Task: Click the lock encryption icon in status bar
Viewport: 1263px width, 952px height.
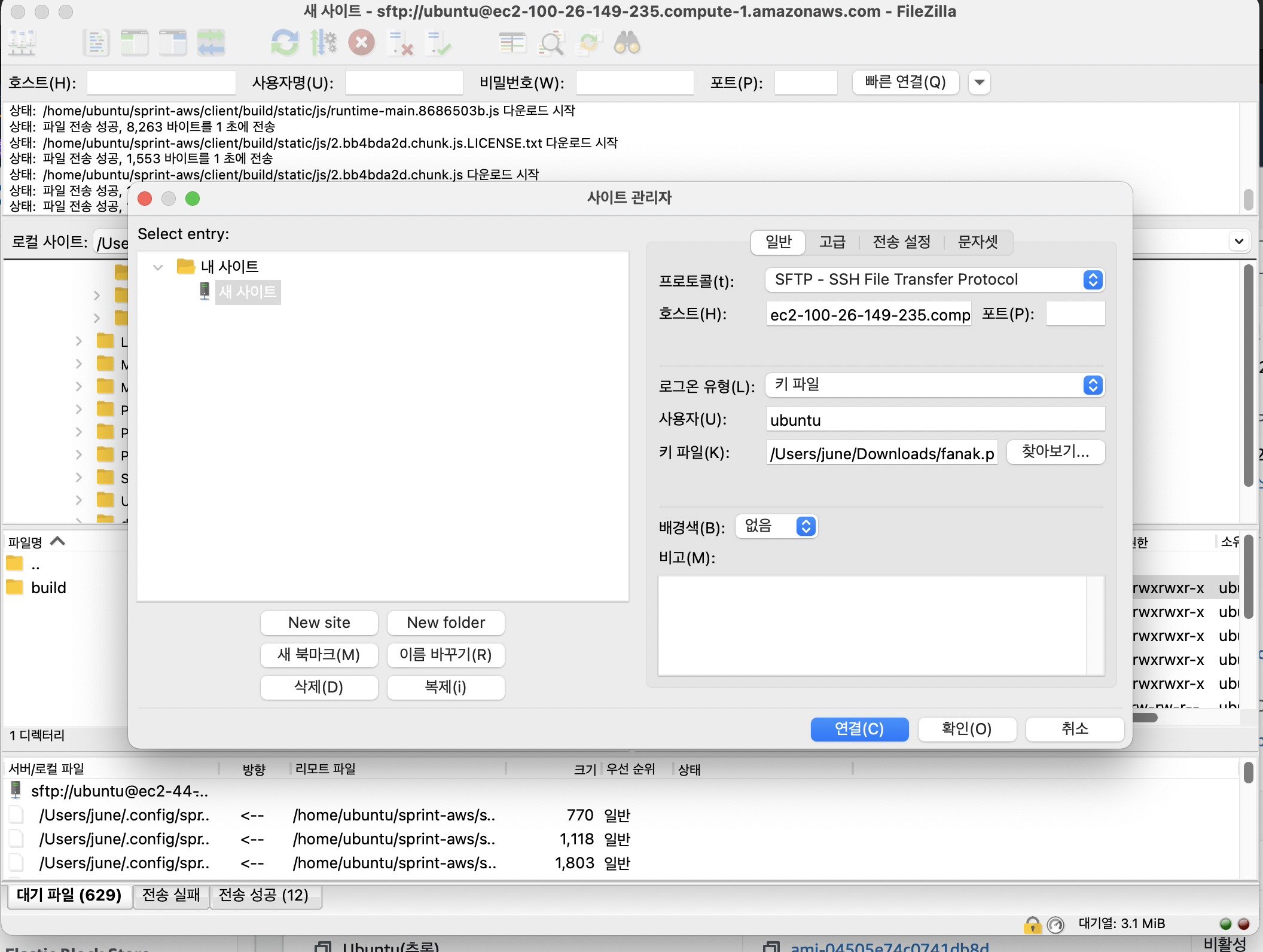Action: coord(1032,924)
